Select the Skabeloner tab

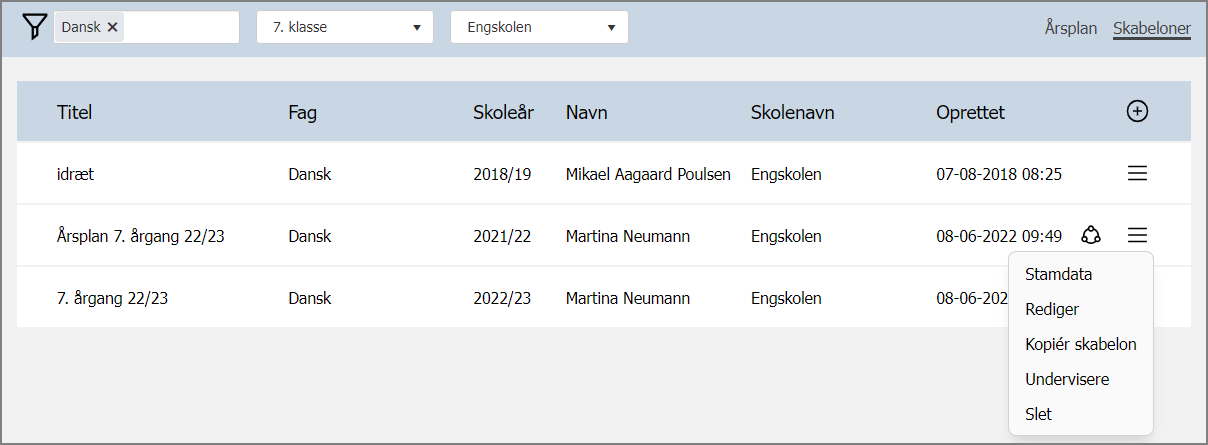(1151, 28)
